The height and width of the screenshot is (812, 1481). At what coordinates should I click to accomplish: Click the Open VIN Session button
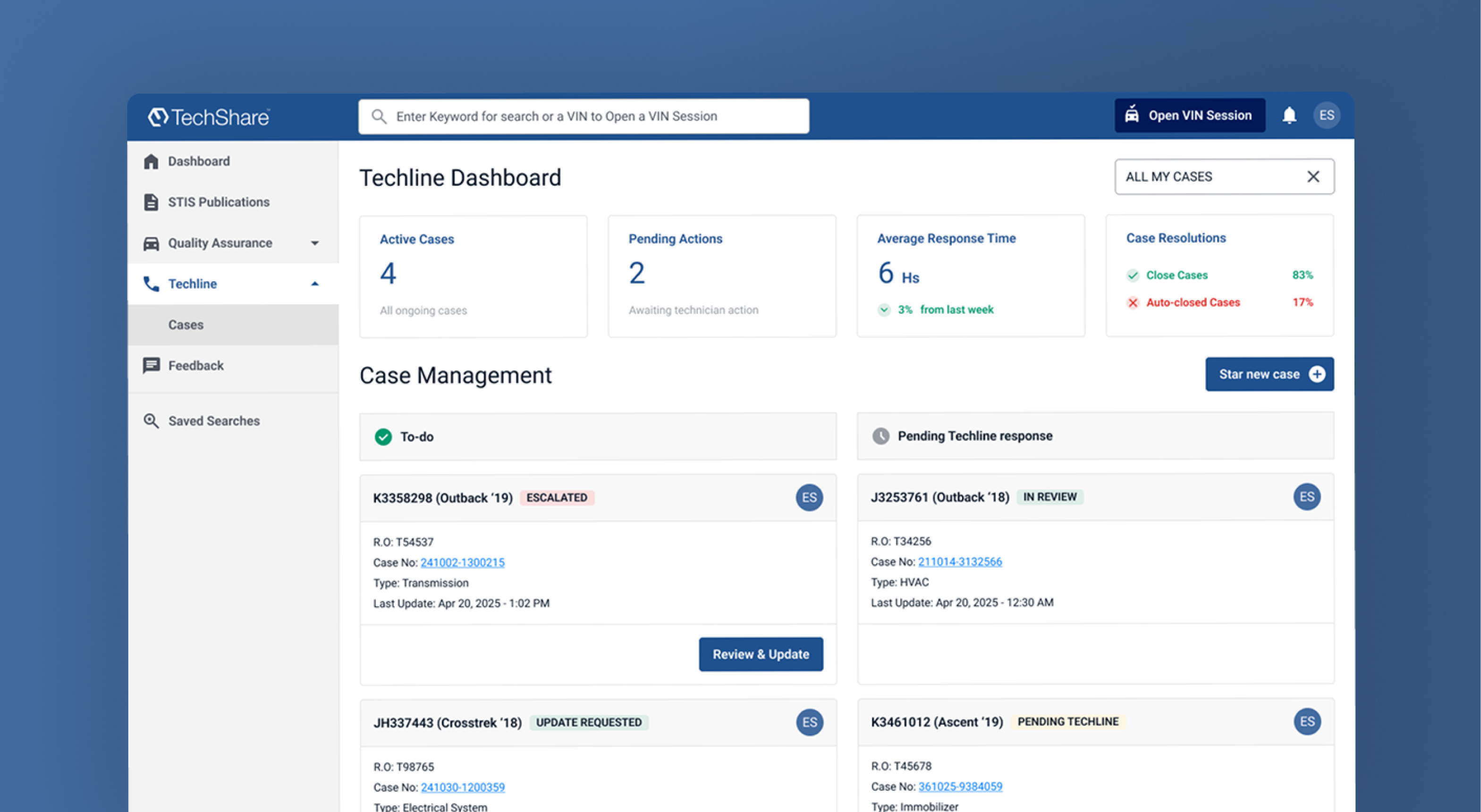tap(1190, 116)
